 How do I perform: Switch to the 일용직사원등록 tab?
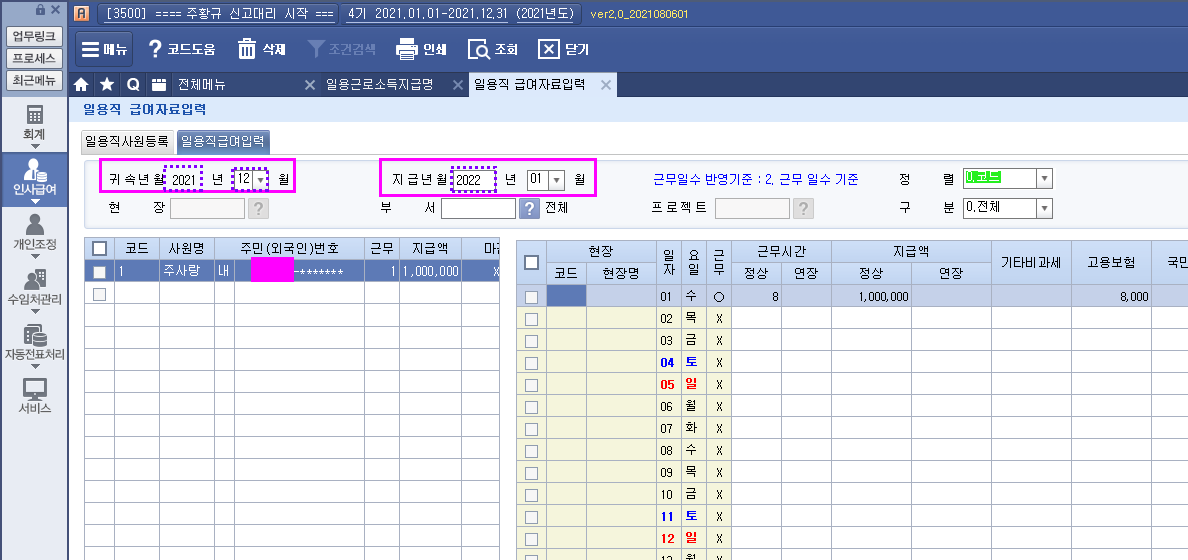point(125,141)
